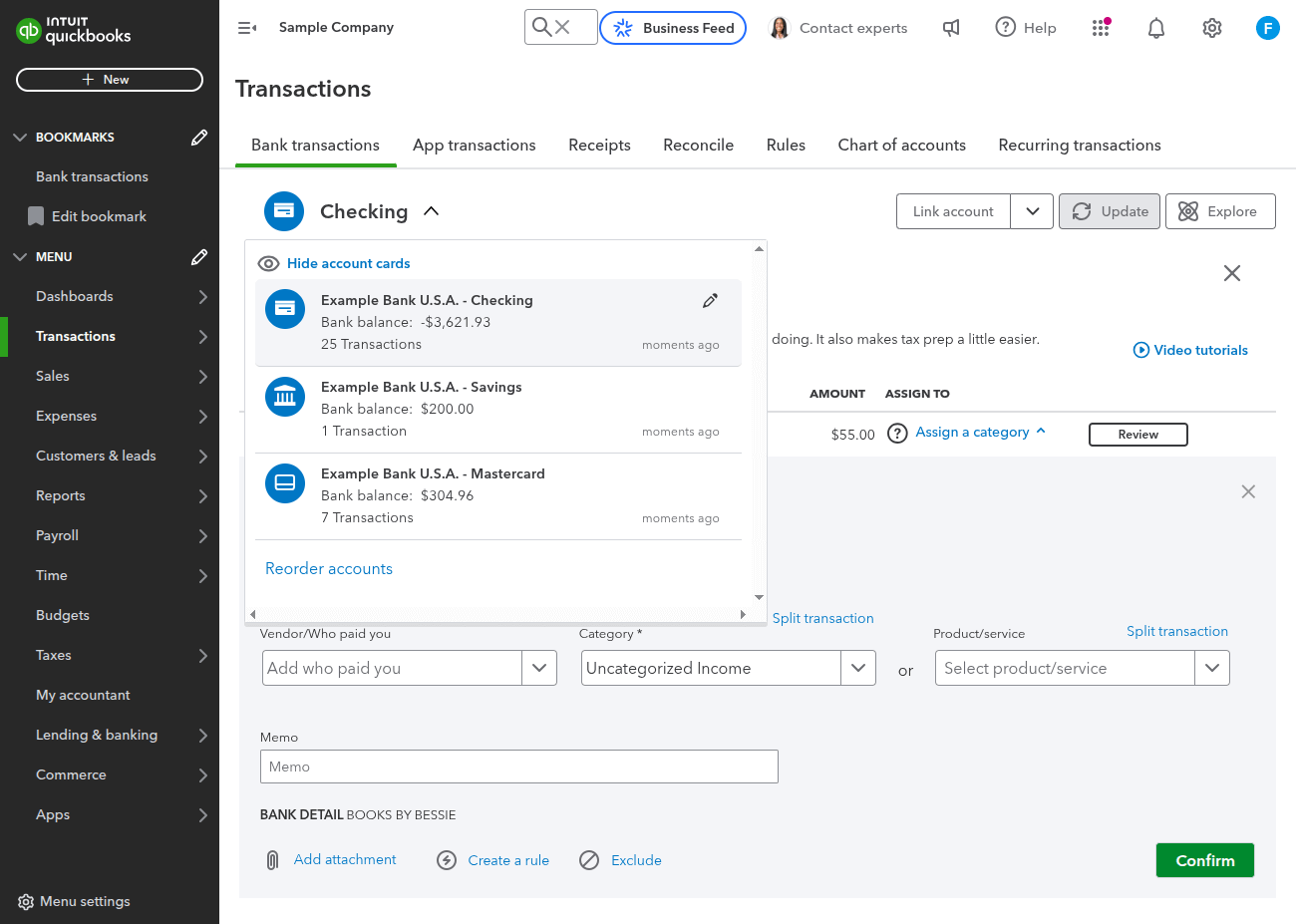
Task: Click the Menu settings gear icon
Action: click(x=26, y=902)
